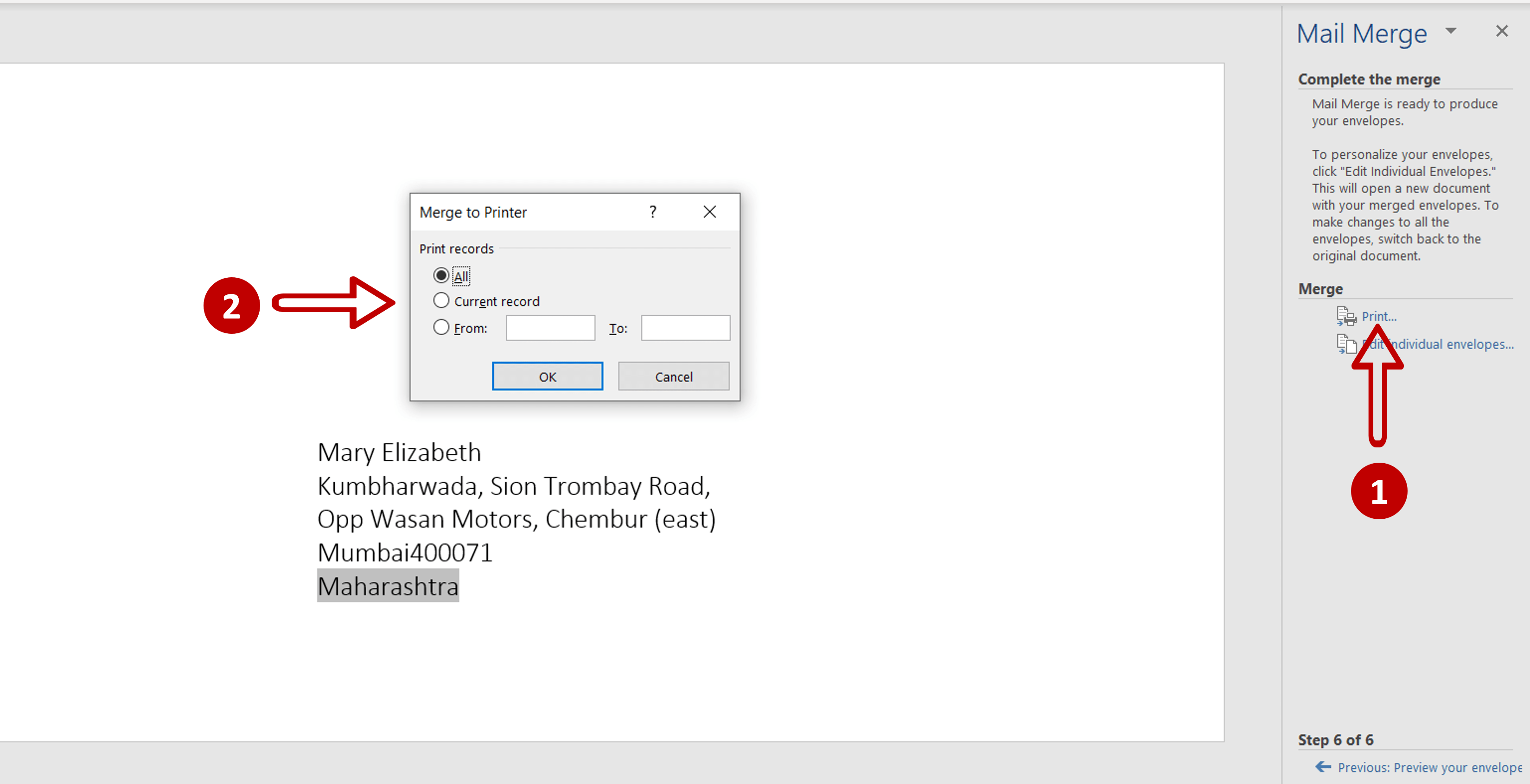Screen dimensions: 1530x784
Task: Enable the From record range option
Action: coord(441,327)
